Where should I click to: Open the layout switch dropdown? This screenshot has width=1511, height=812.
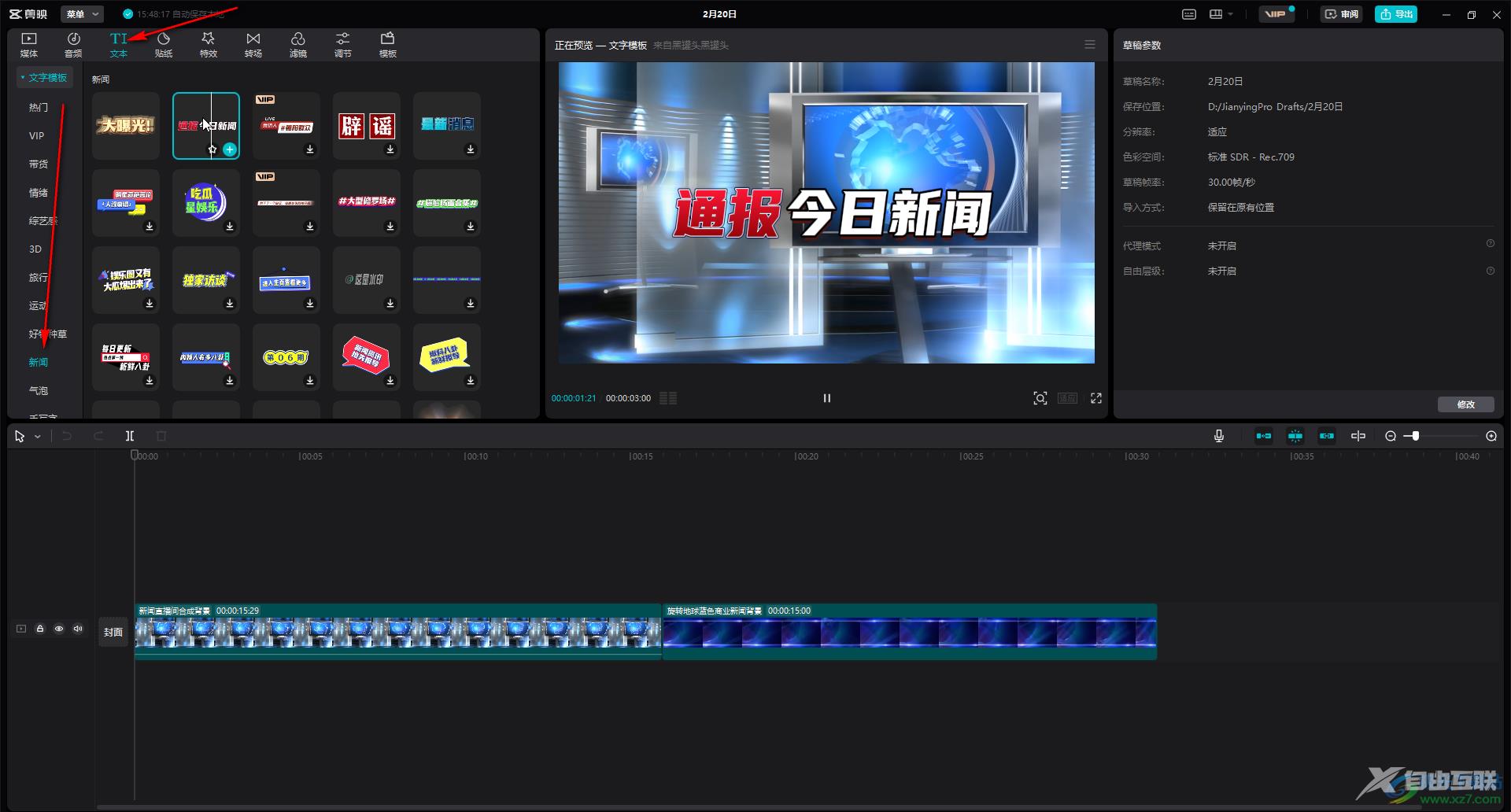tap(1221, 14)
